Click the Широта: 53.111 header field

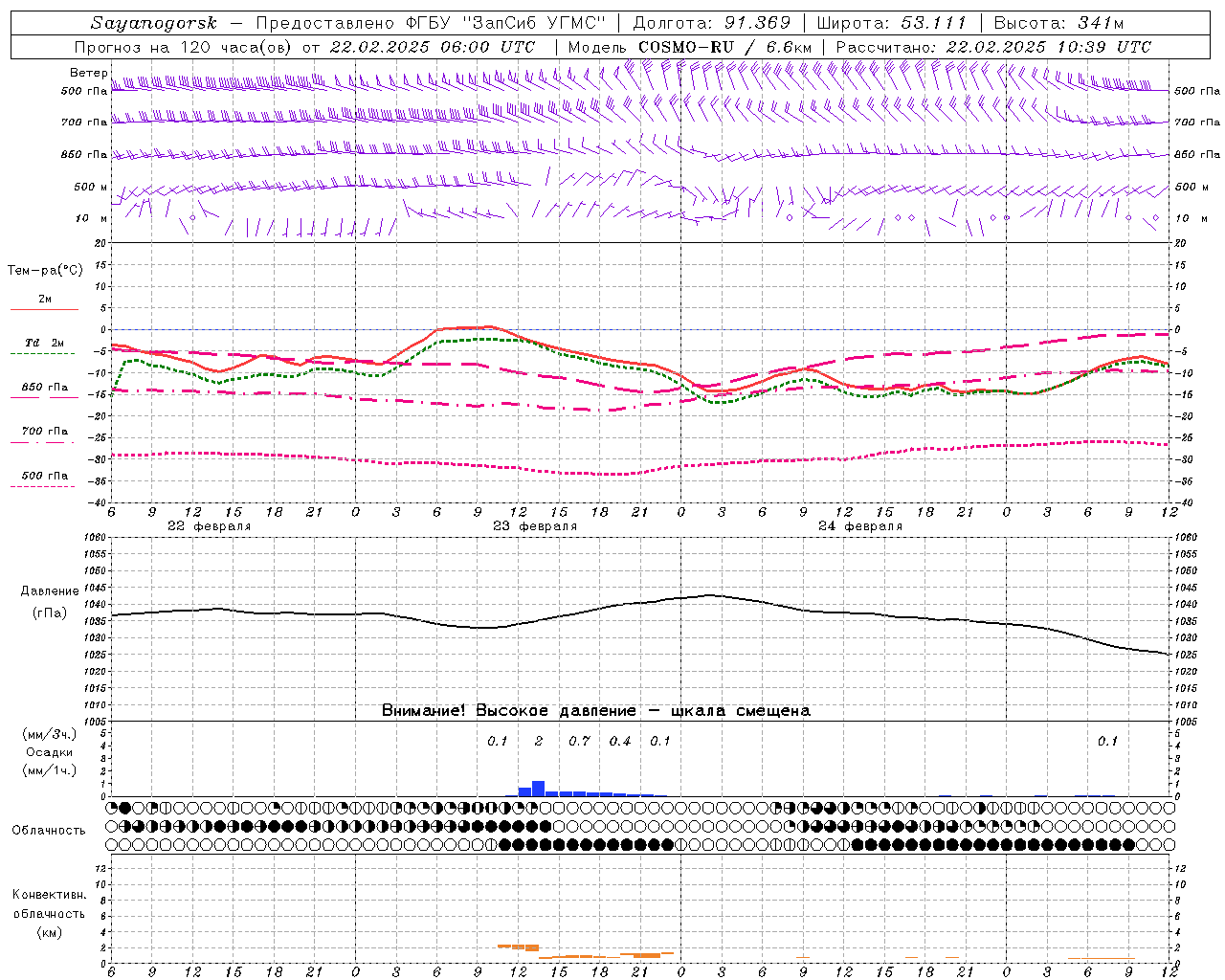[893, 23]
